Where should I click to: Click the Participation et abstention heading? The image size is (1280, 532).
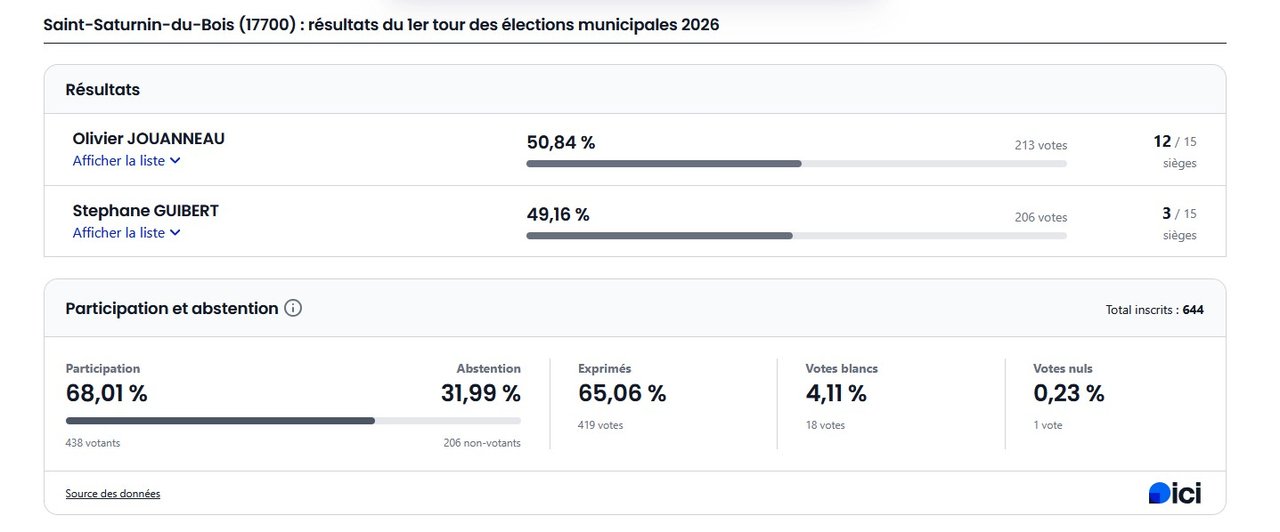172,308
